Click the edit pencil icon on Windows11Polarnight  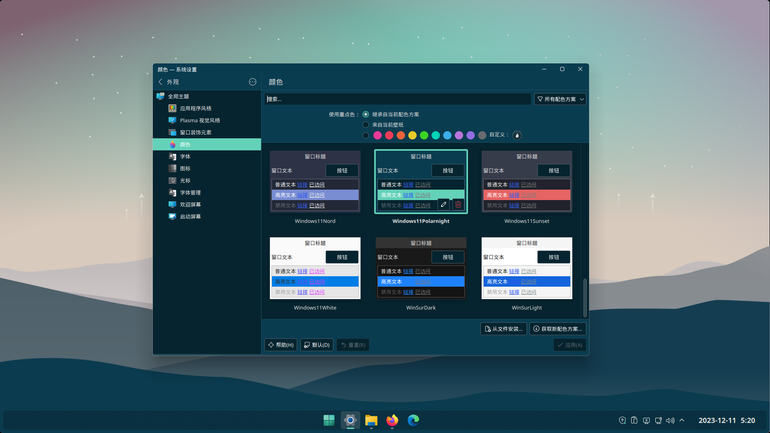[443, 205]
